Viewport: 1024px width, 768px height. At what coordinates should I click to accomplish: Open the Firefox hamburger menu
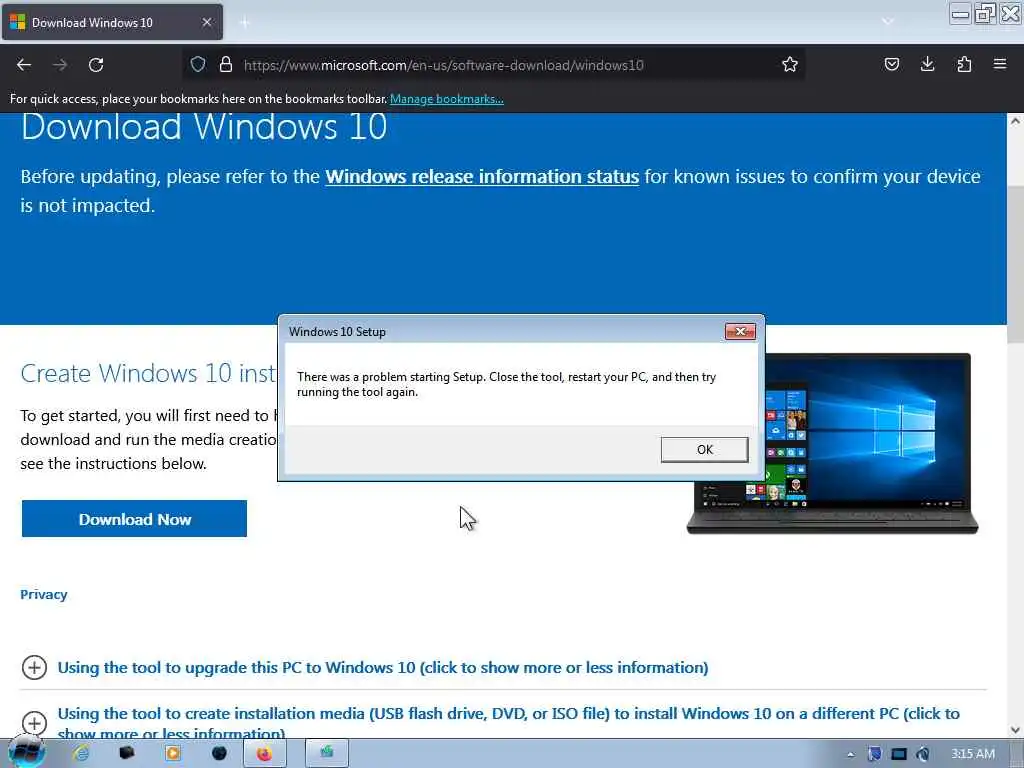tap(1000, 64)
